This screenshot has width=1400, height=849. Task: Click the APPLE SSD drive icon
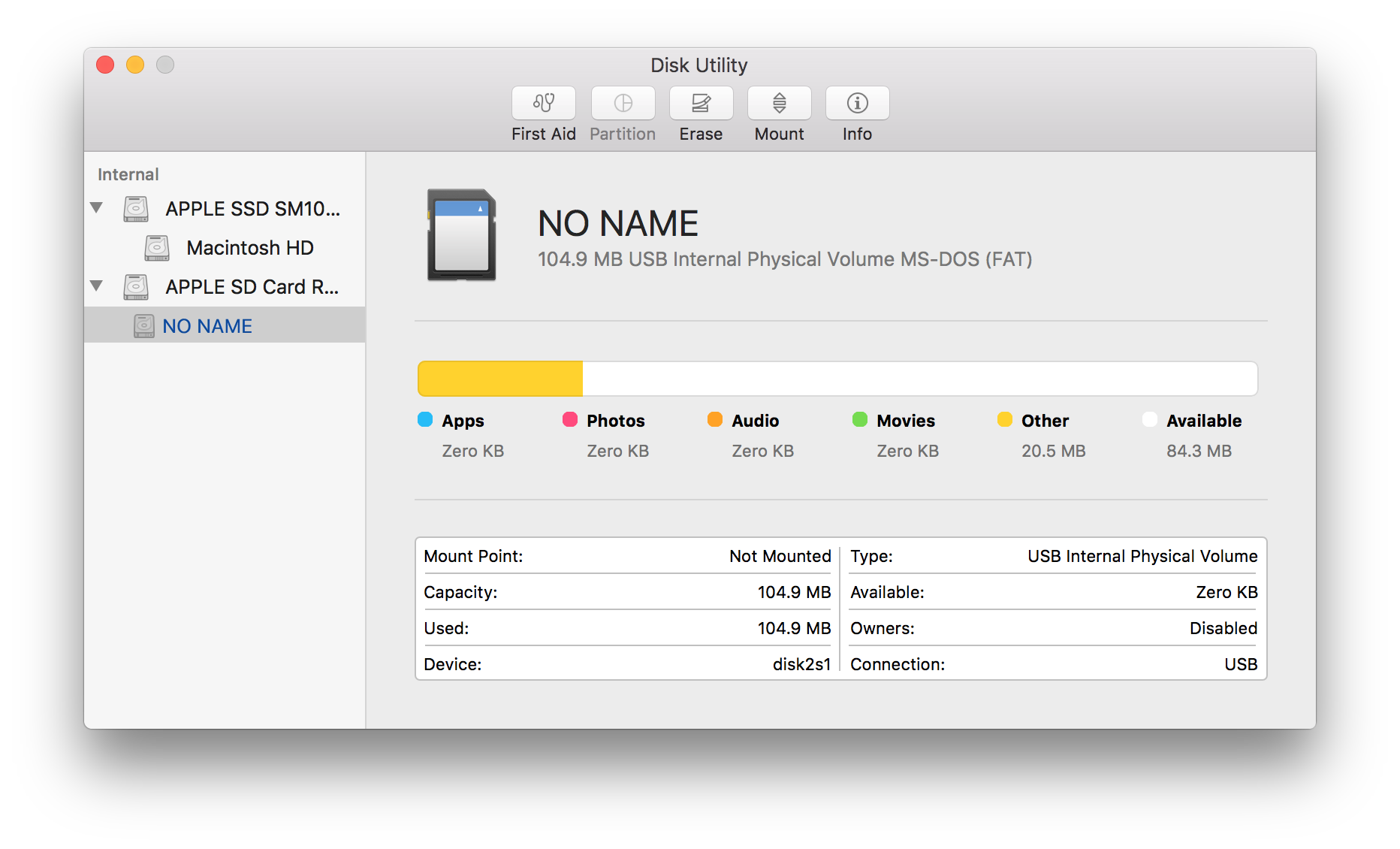[x=136, y=208]
